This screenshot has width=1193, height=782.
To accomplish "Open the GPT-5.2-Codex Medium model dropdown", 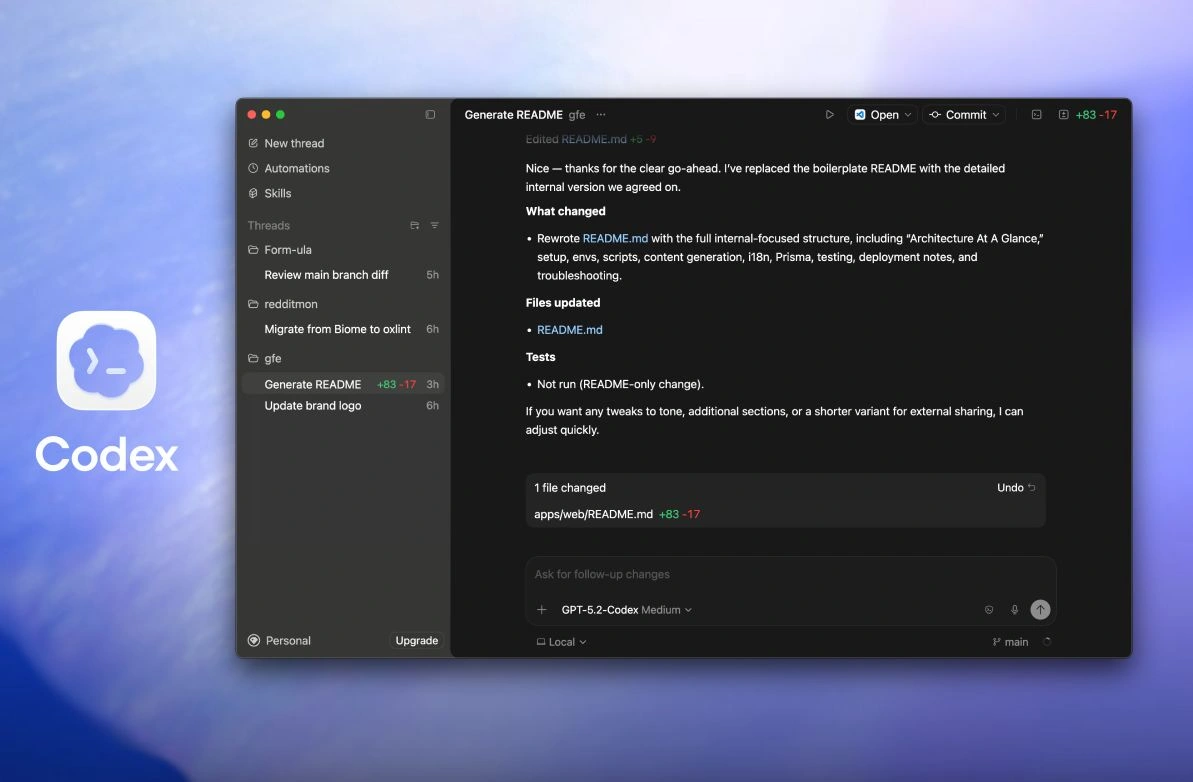I will (627, 609).
